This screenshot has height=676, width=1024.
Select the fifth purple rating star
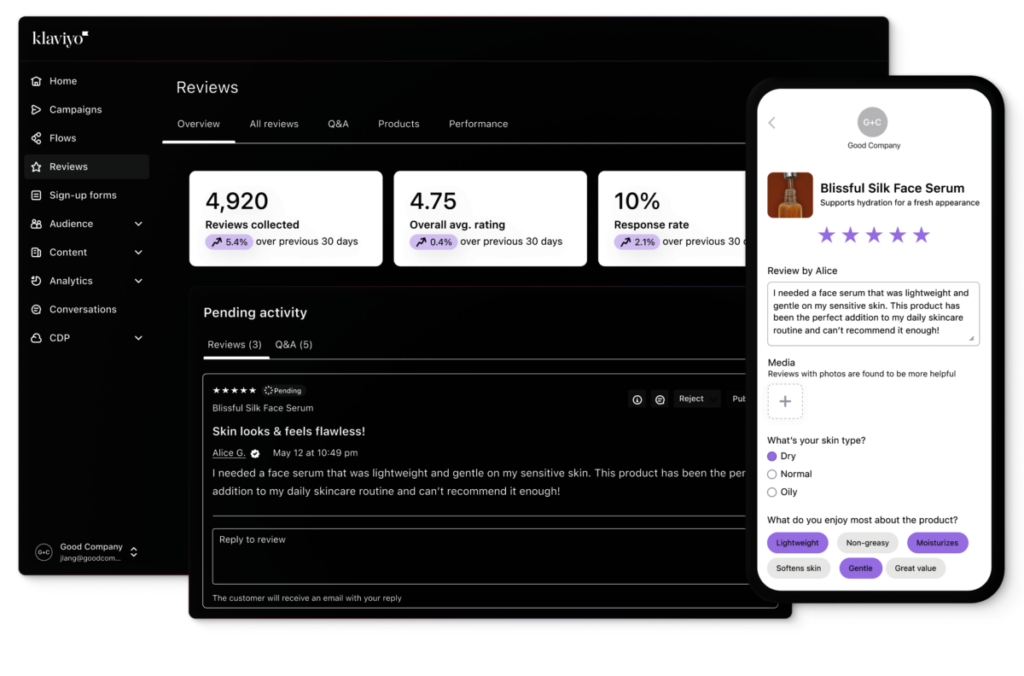(920, 234)
